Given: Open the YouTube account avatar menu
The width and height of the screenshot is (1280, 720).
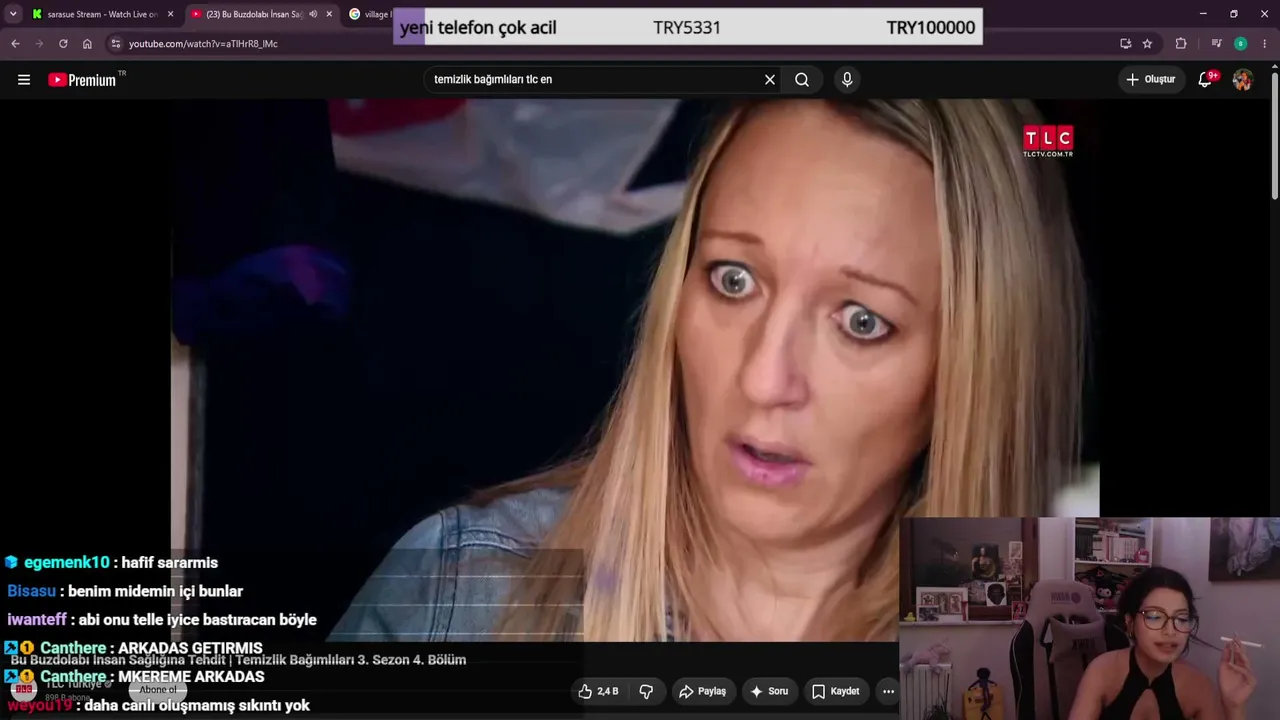Looking at the screenshot, I should 1242,80.
